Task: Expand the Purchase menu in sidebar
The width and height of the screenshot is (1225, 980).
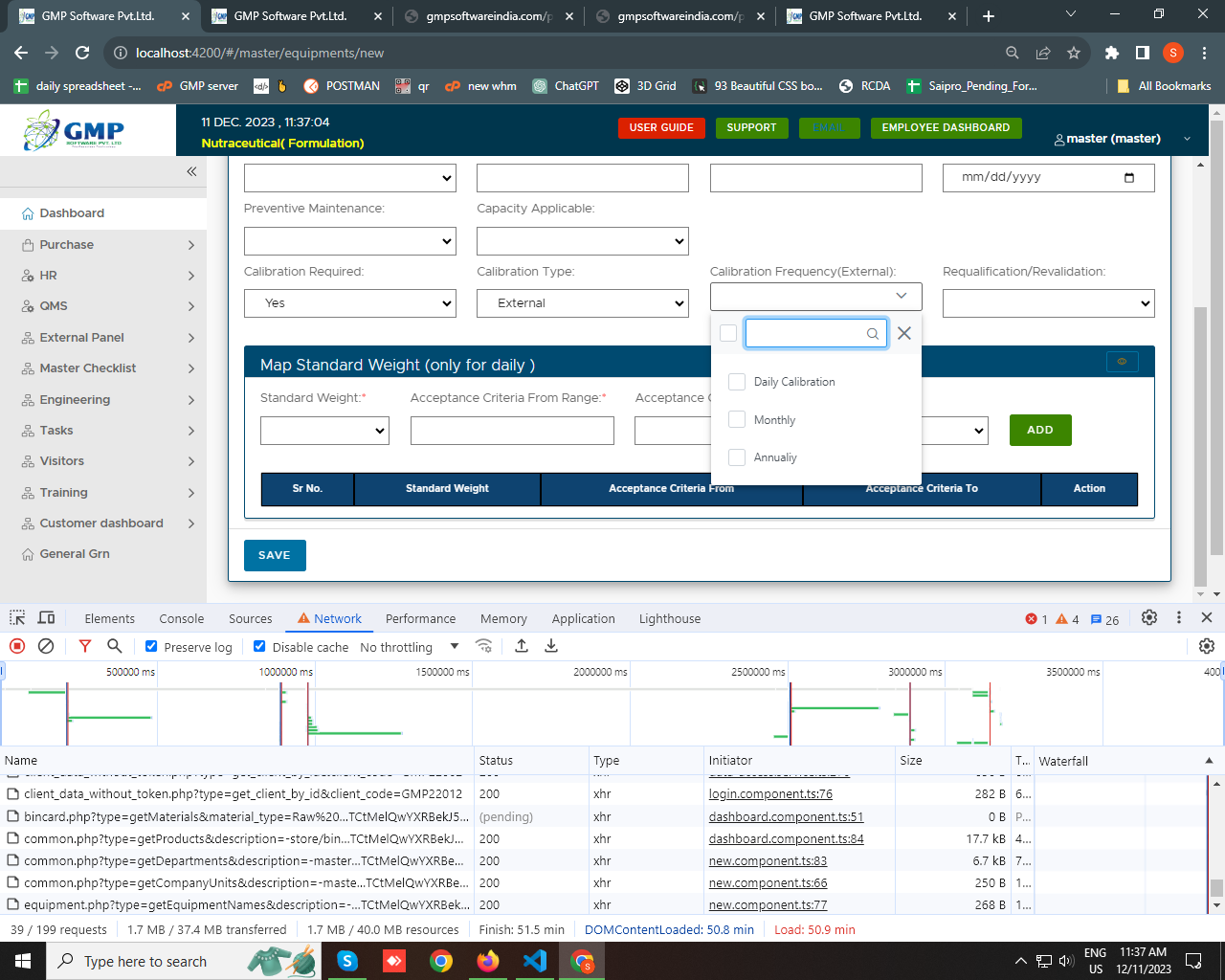Action: 105,245
